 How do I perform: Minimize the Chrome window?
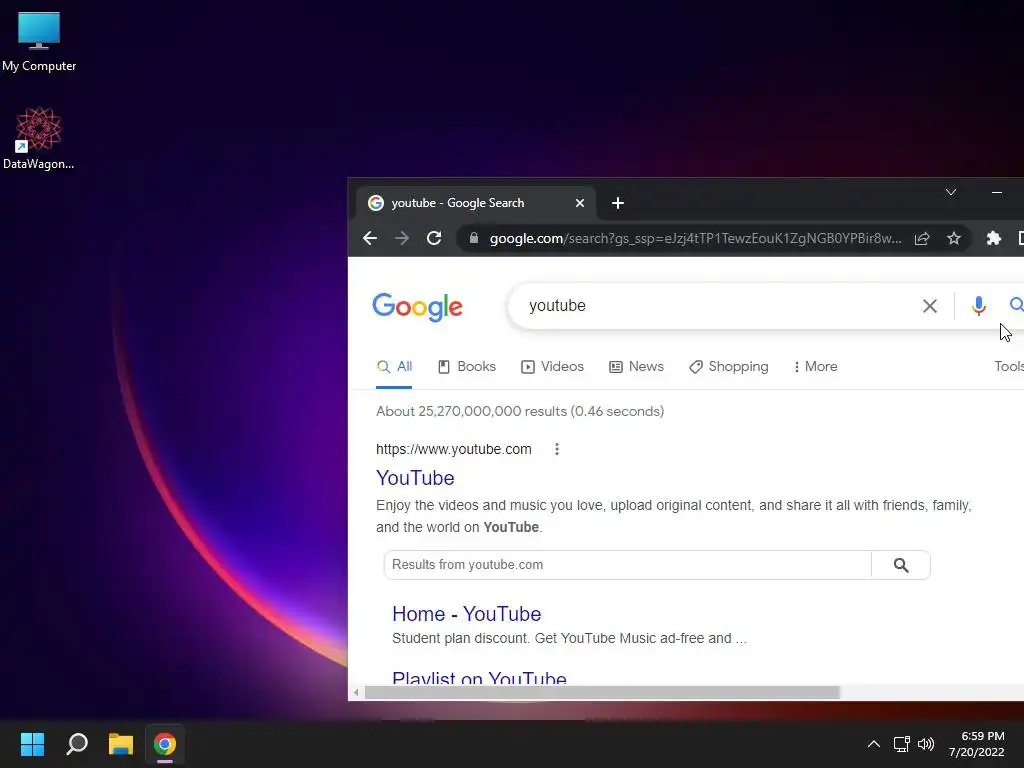(x=997, y=192)
